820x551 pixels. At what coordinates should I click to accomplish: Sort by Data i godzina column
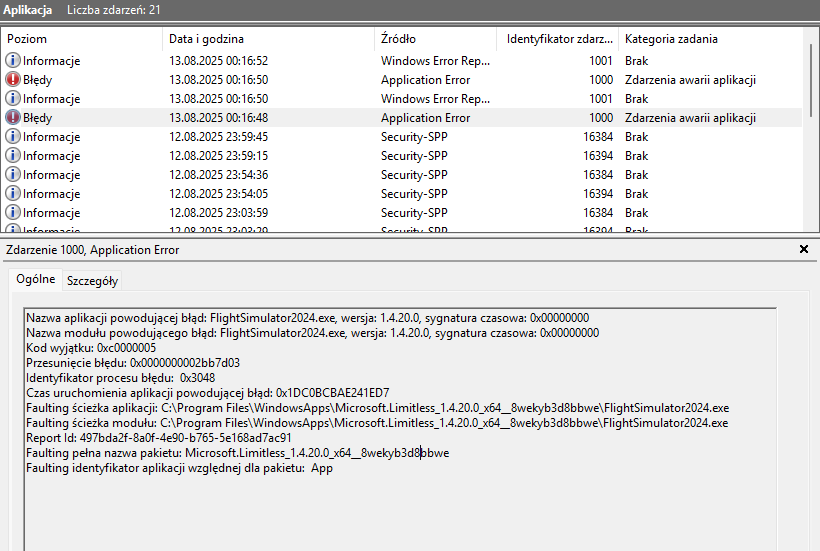coord(268,39)
